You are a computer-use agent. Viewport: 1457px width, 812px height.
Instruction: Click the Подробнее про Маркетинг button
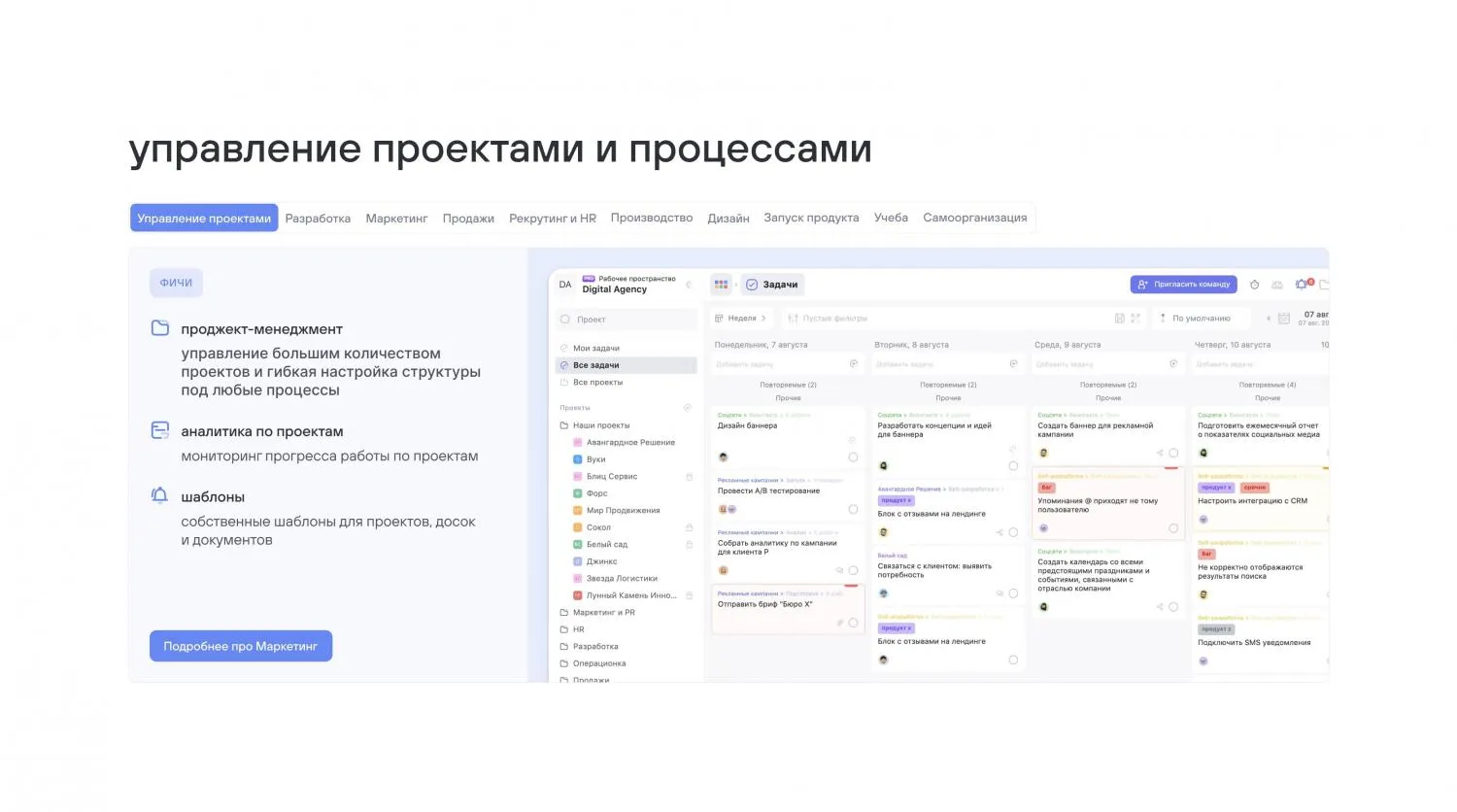coord(240,645)
